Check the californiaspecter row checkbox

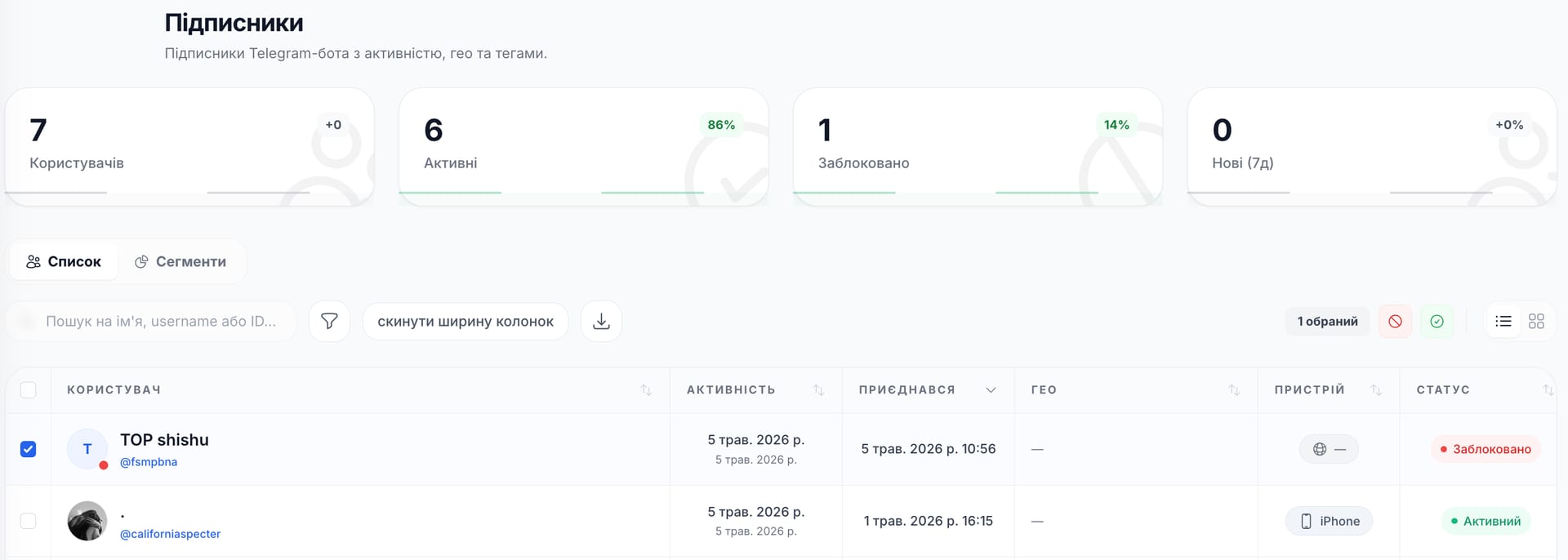click(28, 521)
